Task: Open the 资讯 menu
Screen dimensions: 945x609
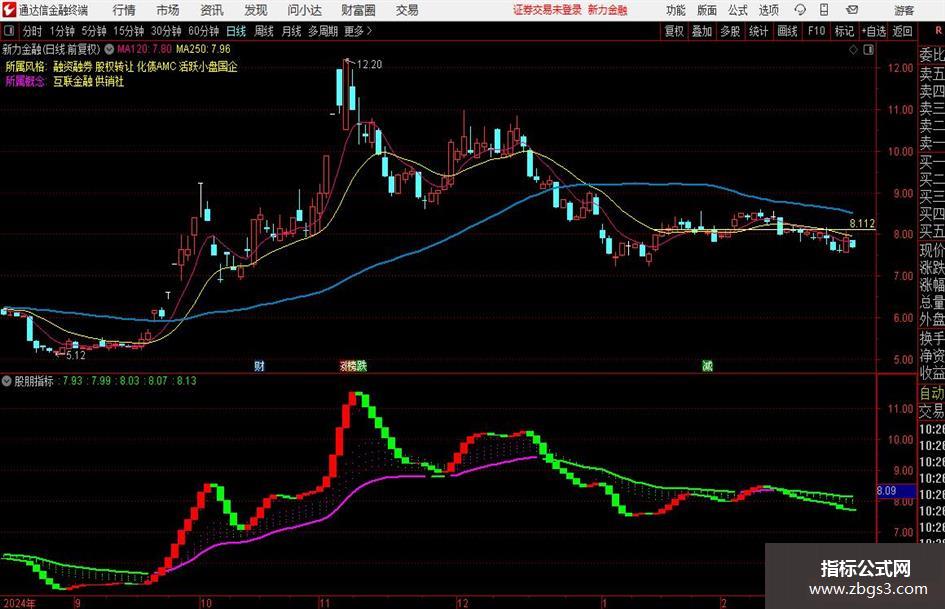Action: click(x=212, y=10)
